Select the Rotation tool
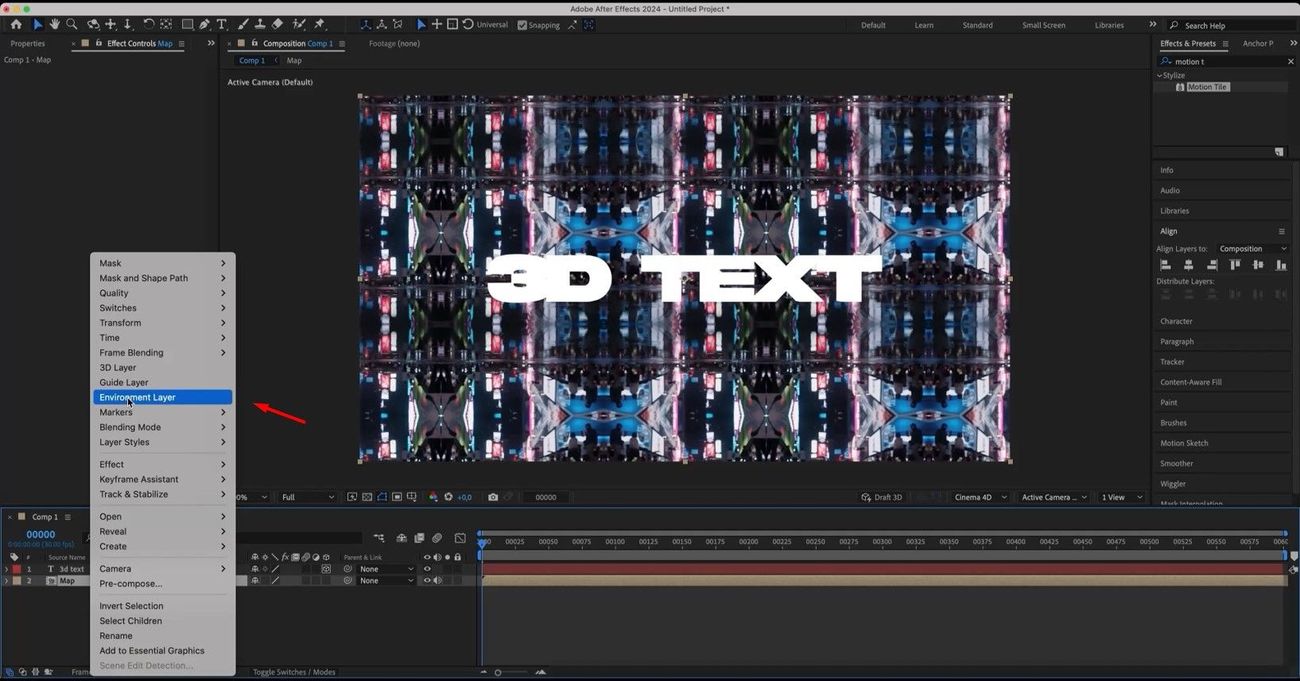The height and width of the screenshot is (681, 1300). pyautogui.click(x=148, y=24)
